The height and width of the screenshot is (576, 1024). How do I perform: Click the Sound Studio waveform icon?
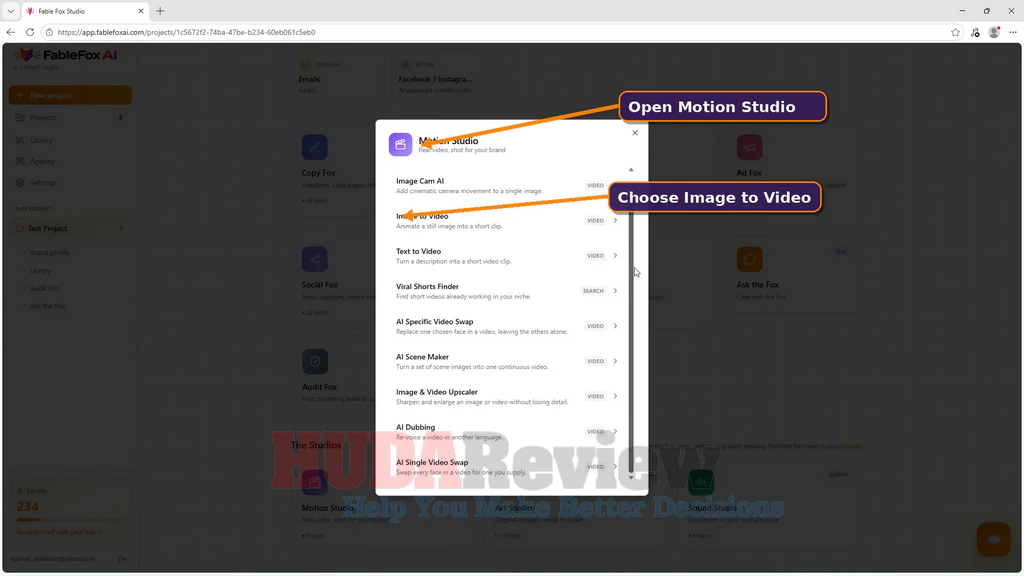point(701,483)
